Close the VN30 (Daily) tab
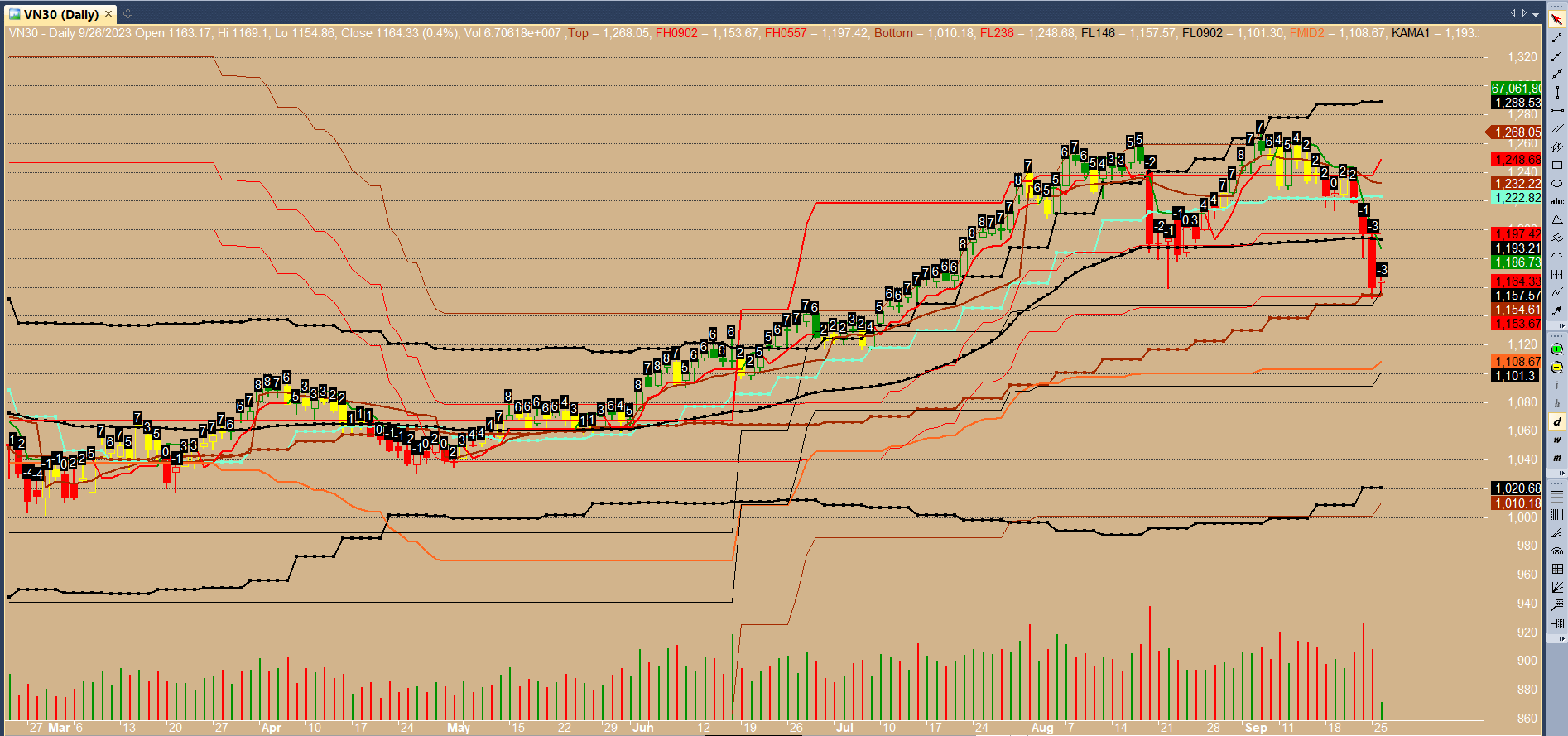Viewport: 1568px width, 736px height. (x=108, y=14)
